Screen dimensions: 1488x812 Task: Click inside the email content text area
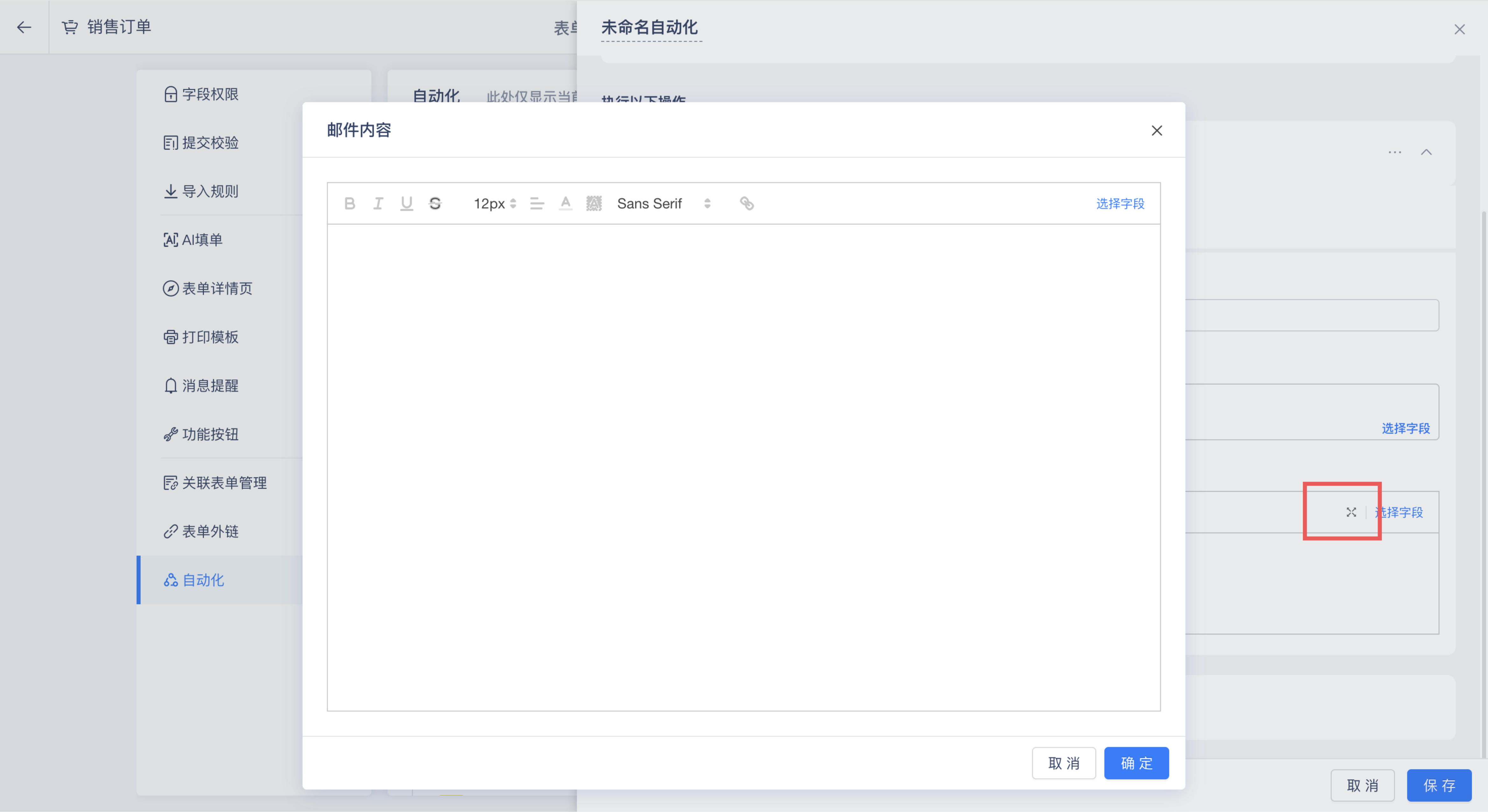(x=744, y=467)
